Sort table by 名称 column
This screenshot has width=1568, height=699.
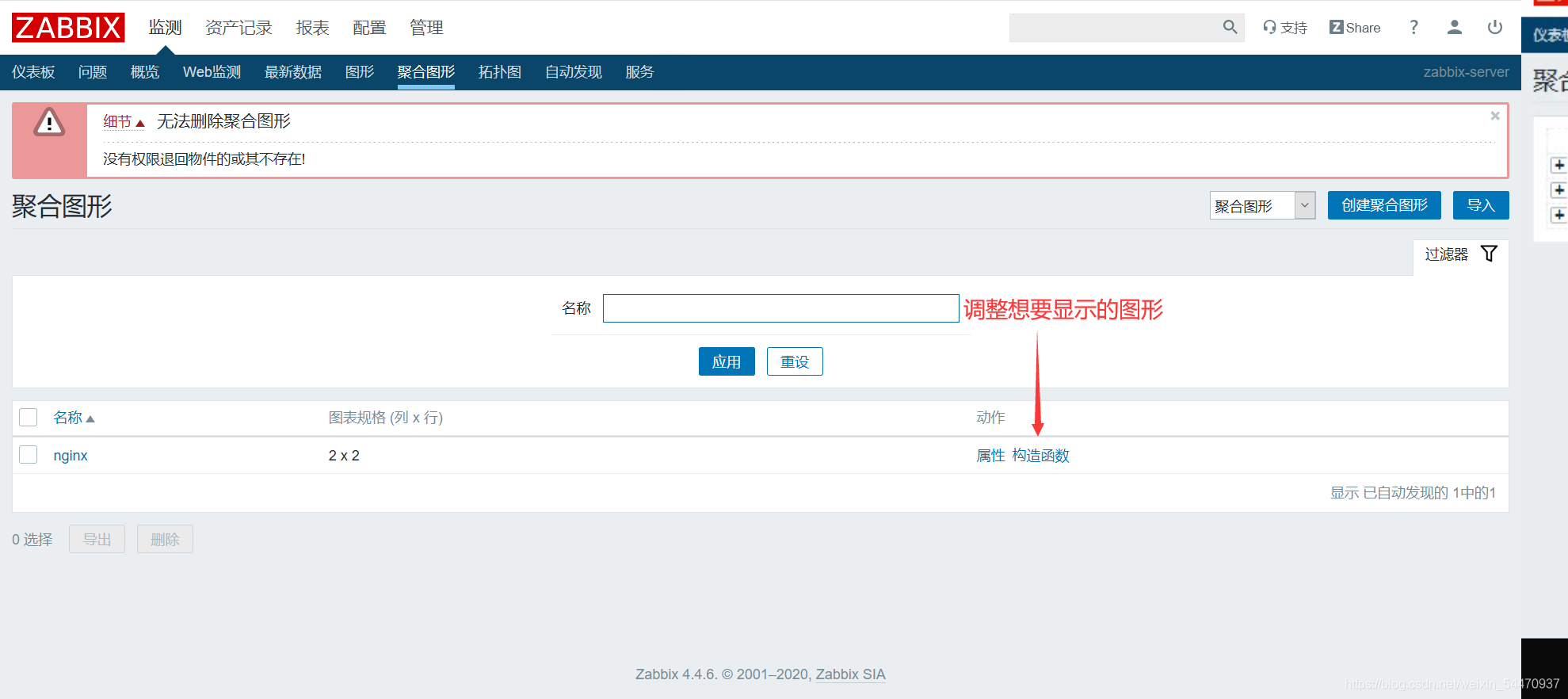point(74,418)
